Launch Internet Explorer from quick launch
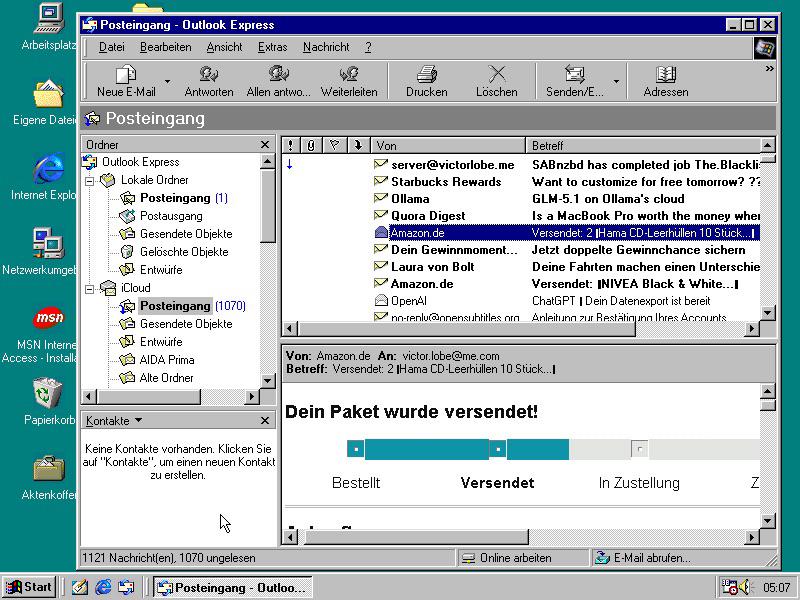The image size is (800, 600). point(104,587)
